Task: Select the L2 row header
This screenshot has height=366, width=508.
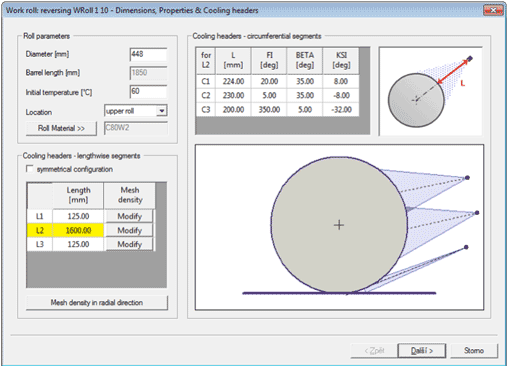Action: click(x=40, y=230)
